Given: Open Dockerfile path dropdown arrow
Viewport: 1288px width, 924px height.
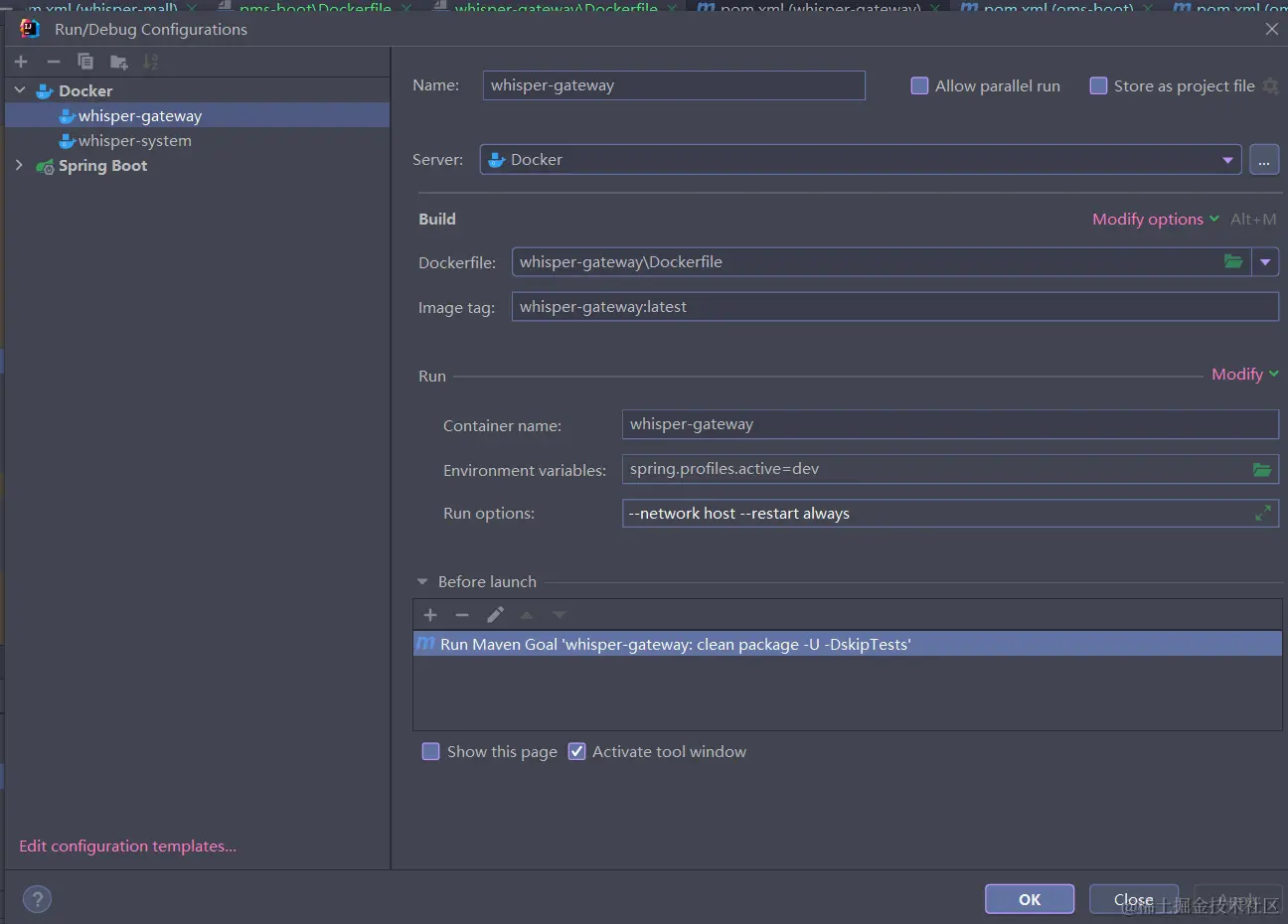Looking at the screenshot, I should [x=1265, y=262].
